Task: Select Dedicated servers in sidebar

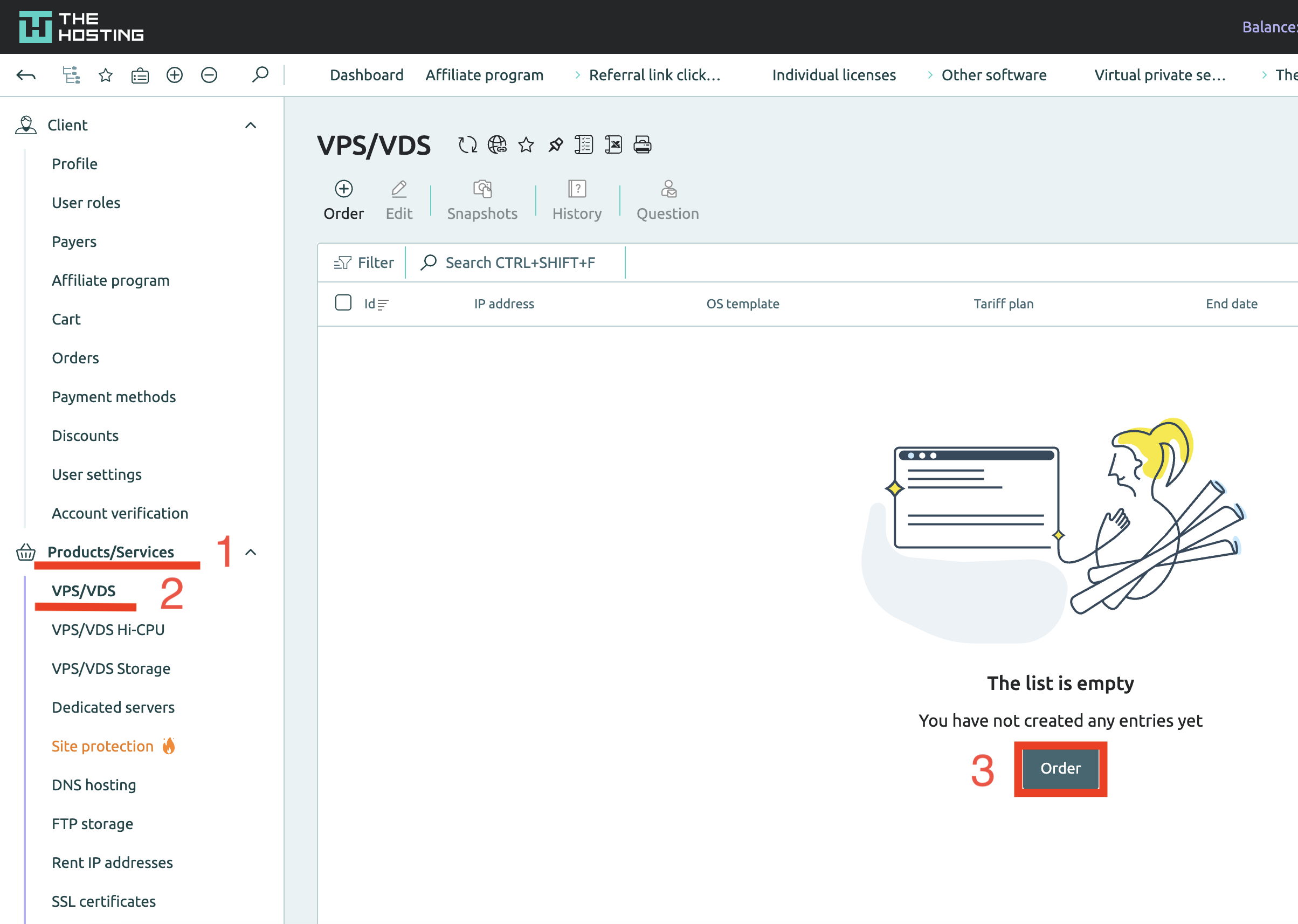Action: point(113,707)
